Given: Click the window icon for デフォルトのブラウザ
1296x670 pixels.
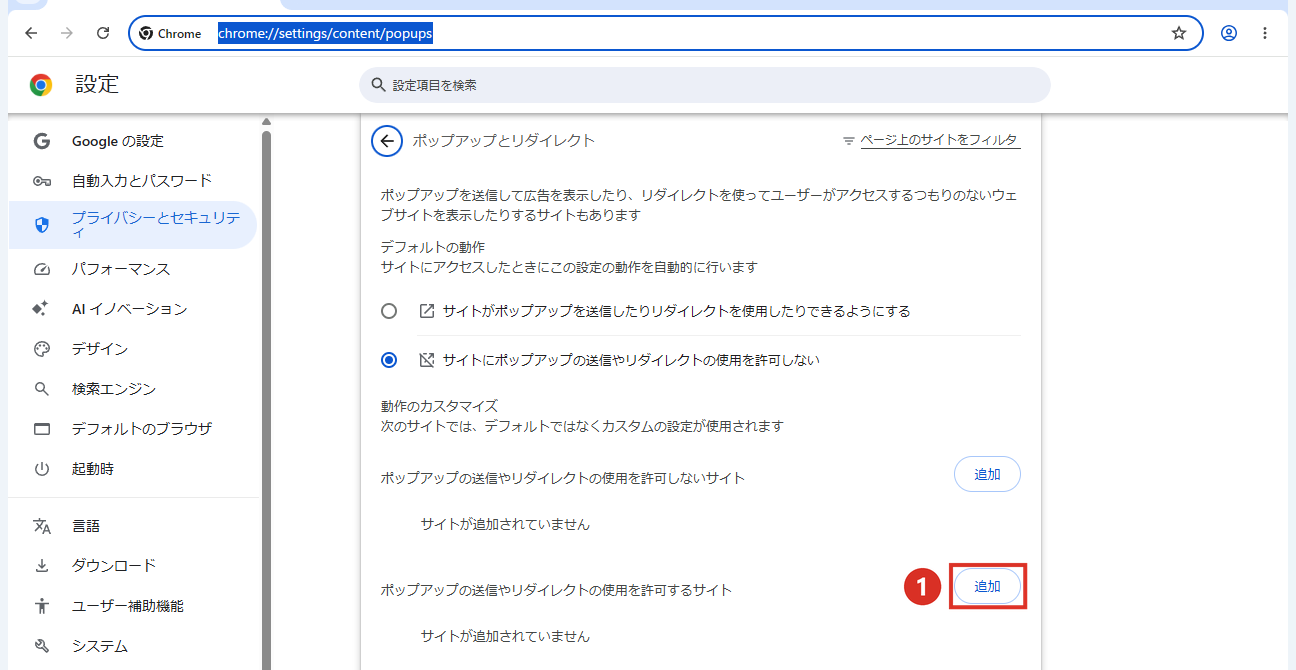Looking at the screenshot, I should pos(41,429).
